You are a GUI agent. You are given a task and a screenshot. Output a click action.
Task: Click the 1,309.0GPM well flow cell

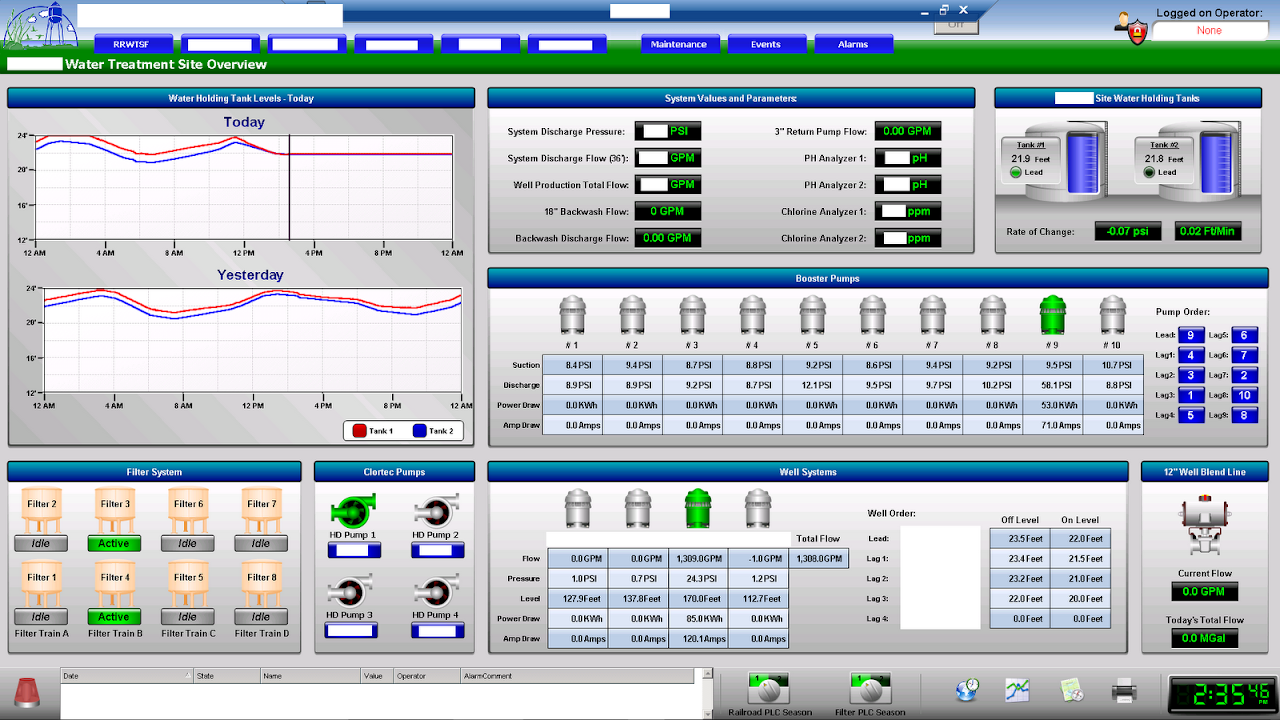coord(698,559)
